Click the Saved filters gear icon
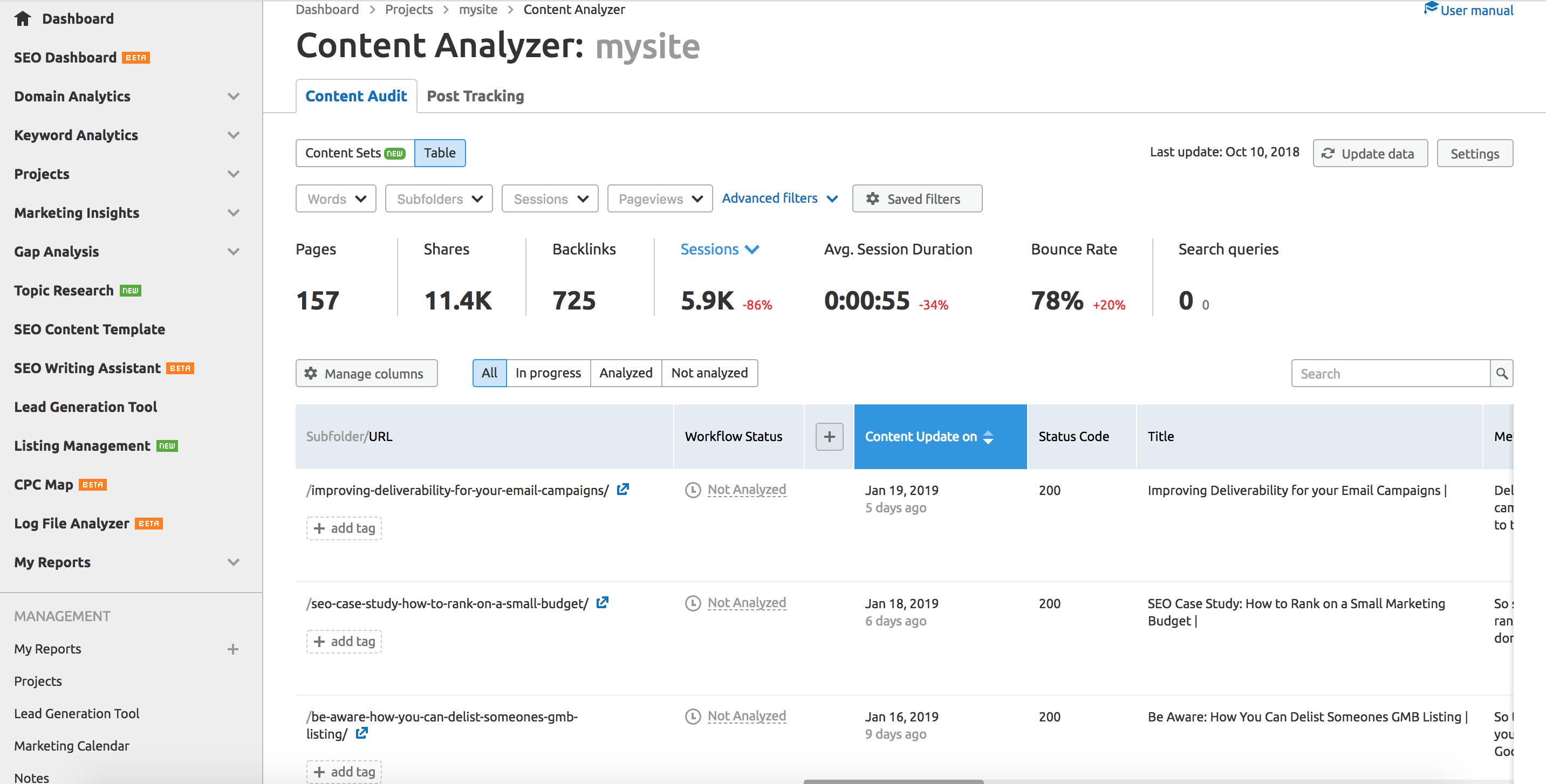 coord(873,198)
